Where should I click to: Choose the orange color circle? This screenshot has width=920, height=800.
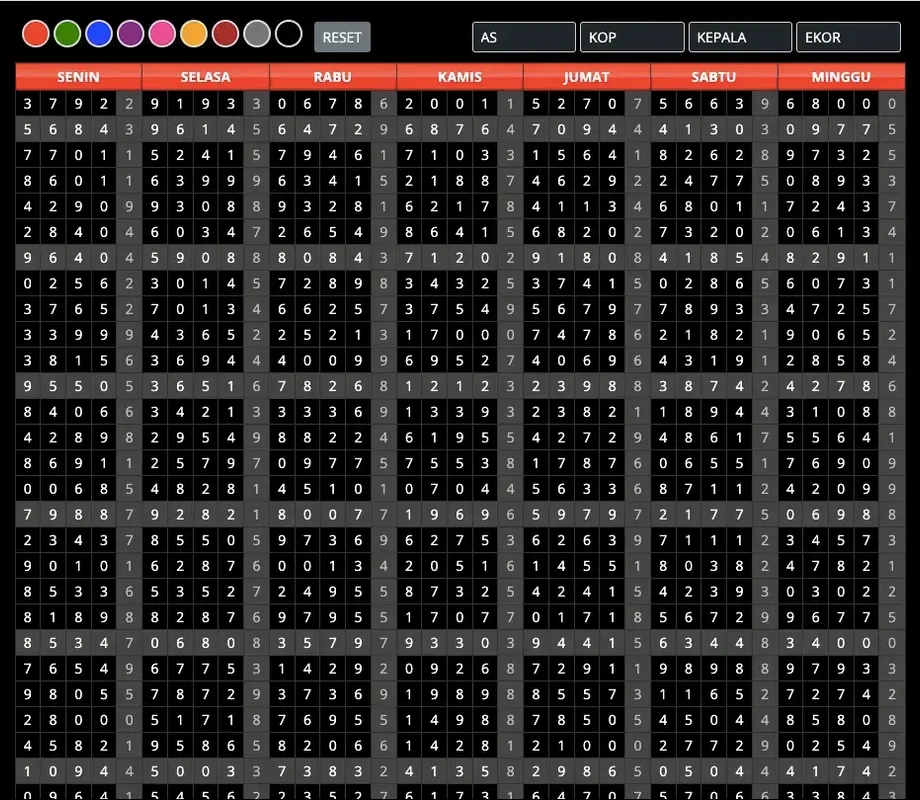[194, 34]
